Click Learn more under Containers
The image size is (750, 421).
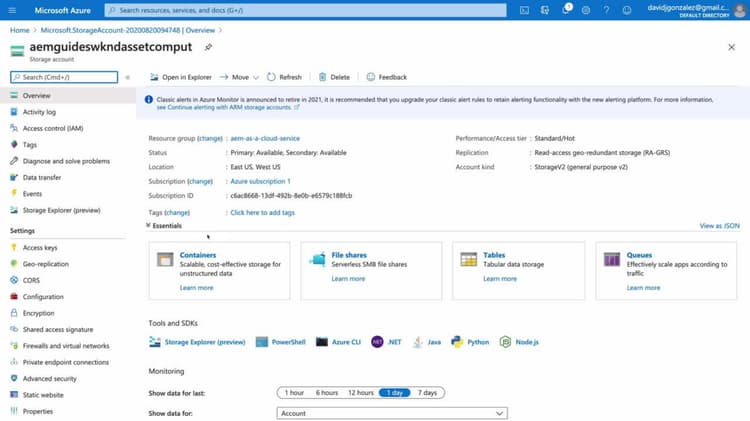197,288
